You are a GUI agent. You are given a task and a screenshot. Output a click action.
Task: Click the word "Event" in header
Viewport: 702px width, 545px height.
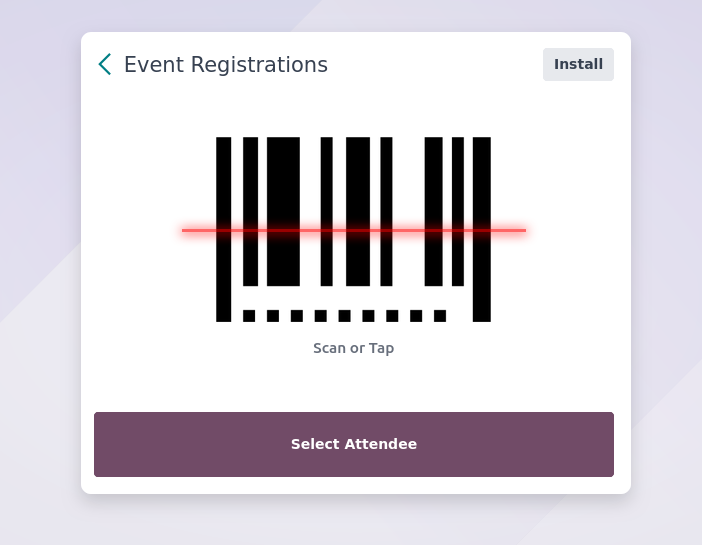154,64
